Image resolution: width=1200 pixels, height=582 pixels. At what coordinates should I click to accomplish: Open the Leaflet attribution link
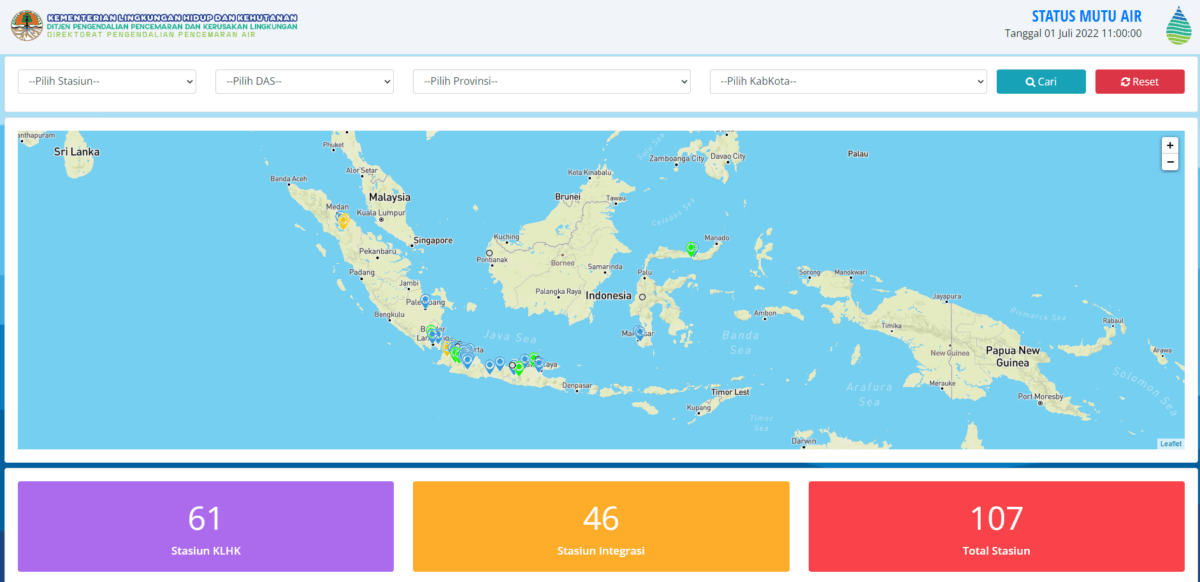[1170, 443]
